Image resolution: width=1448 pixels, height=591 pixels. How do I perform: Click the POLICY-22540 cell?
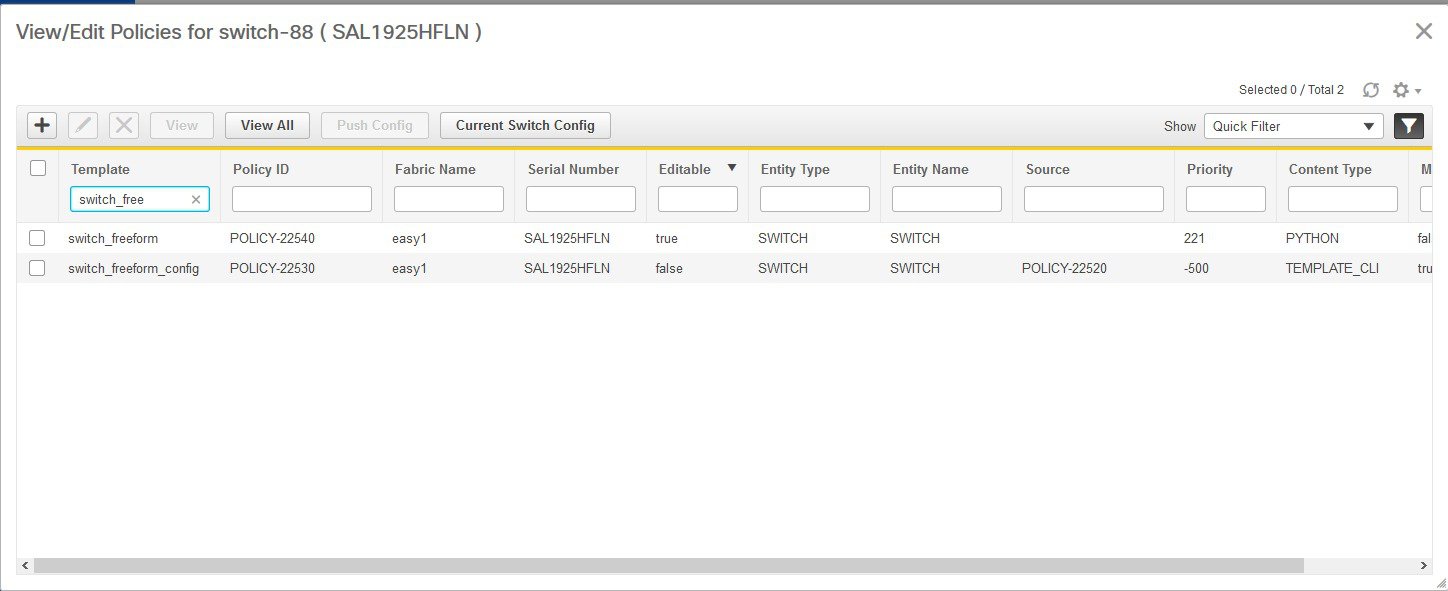273,238
